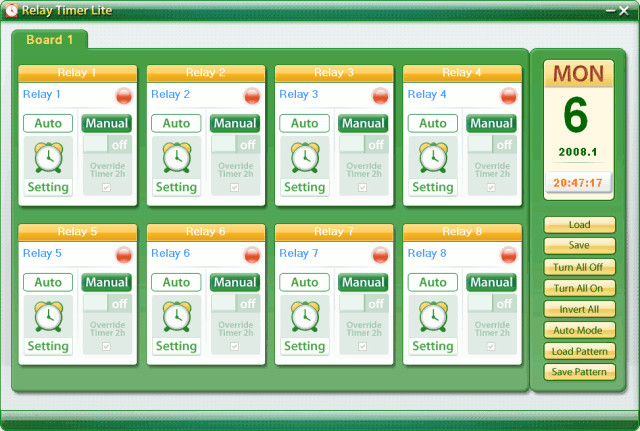Open Relay 7 alarm clock Setting
The height and width of the screenshot is (431, 640).
click(304, 326)
